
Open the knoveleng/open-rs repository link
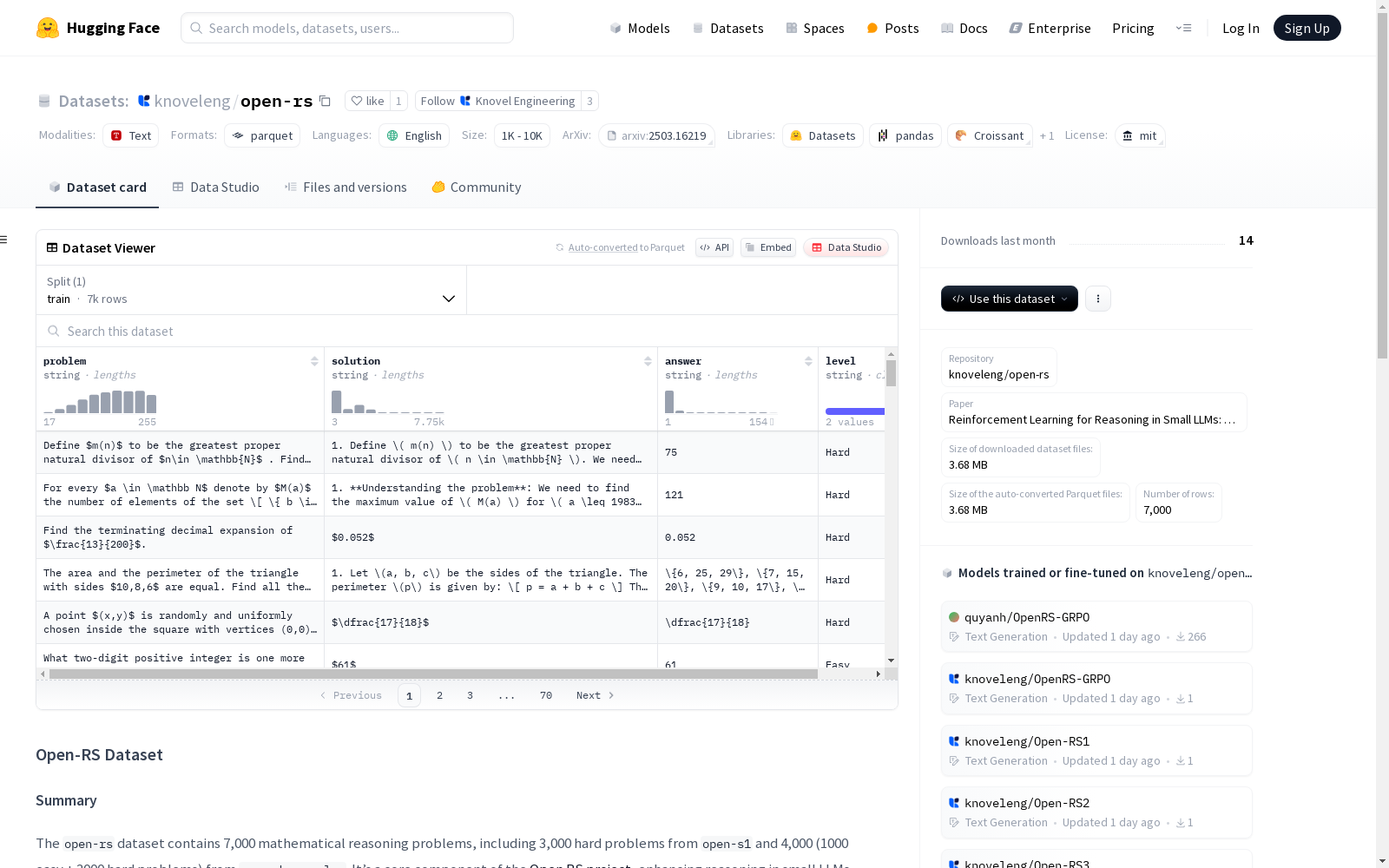999,374
